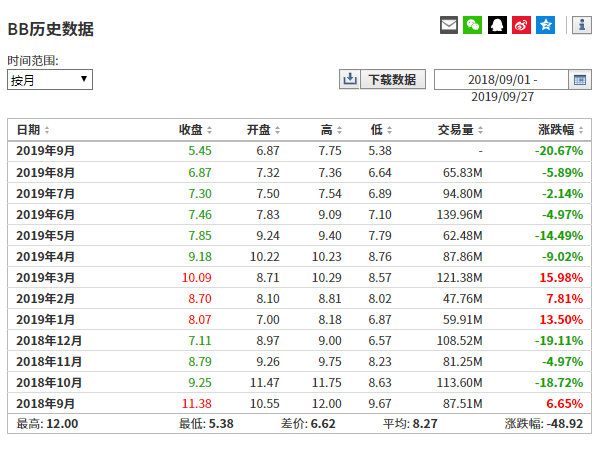Select the 2018年12月 row date
Screen dimensions: 603x456
(x=49, y=341)
